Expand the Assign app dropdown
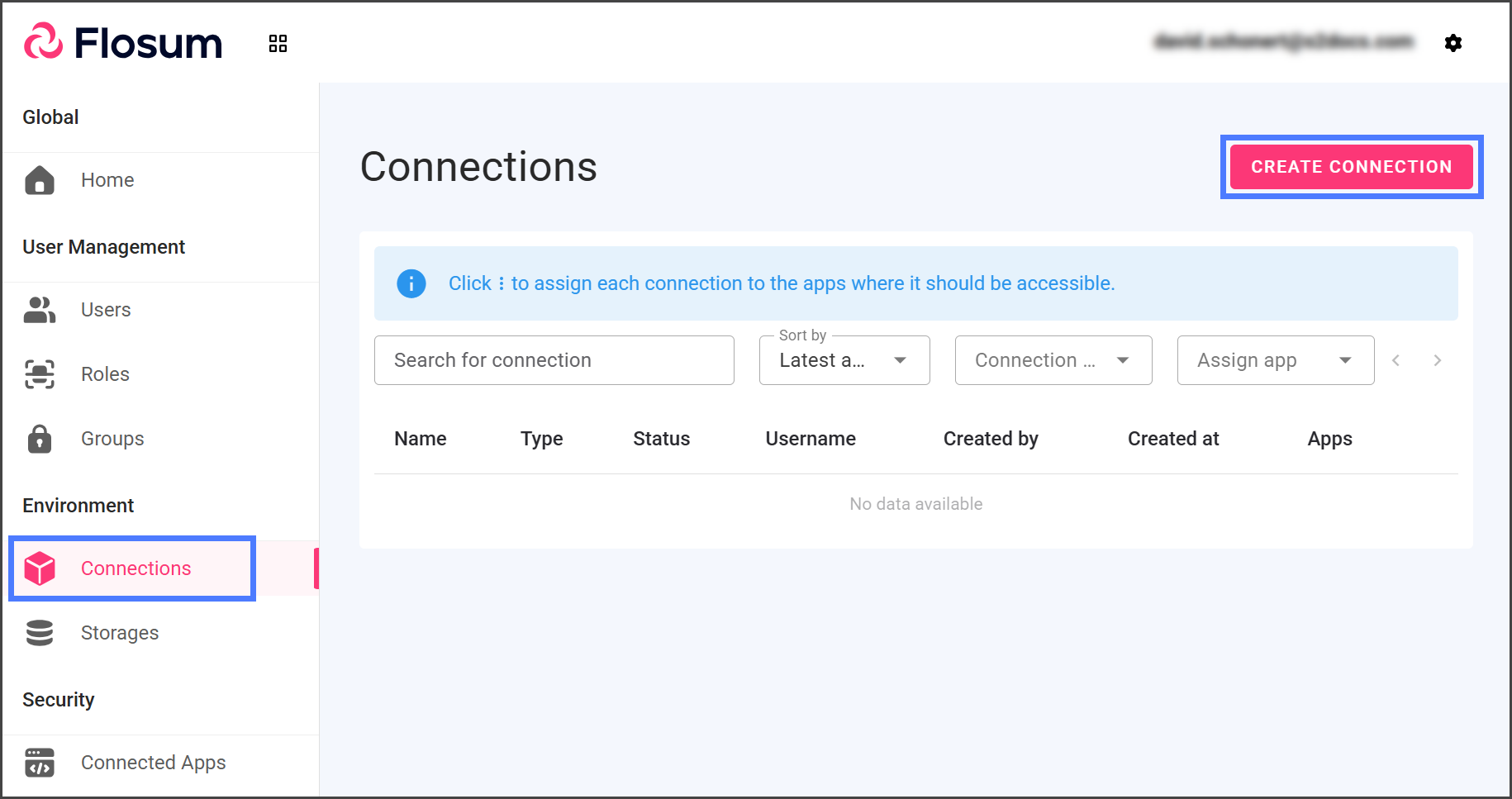This screenshot has height=799, width=1512. tap(1275, 360)
